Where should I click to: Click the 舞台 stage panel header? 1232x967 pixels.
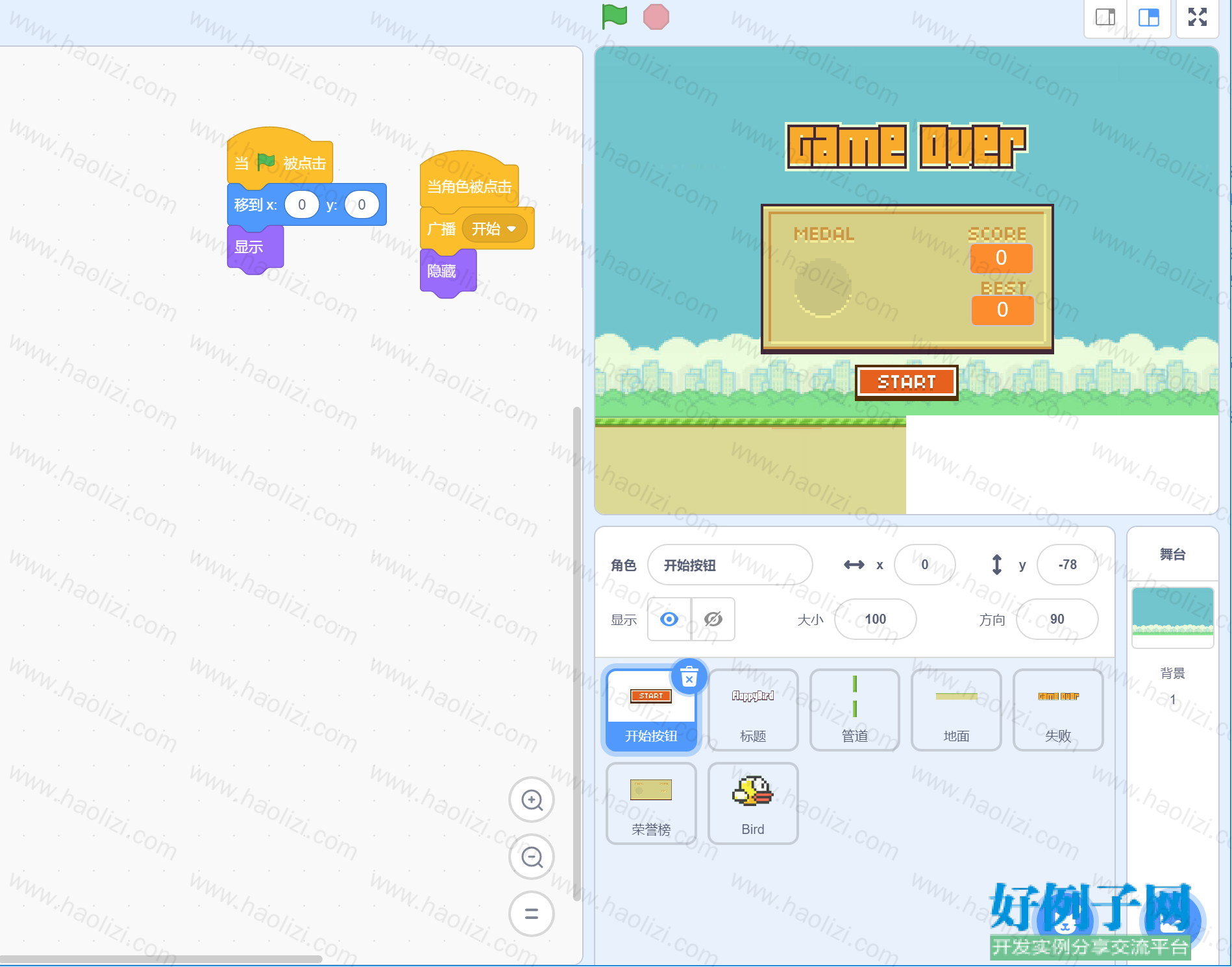(x=1172, y=554)
